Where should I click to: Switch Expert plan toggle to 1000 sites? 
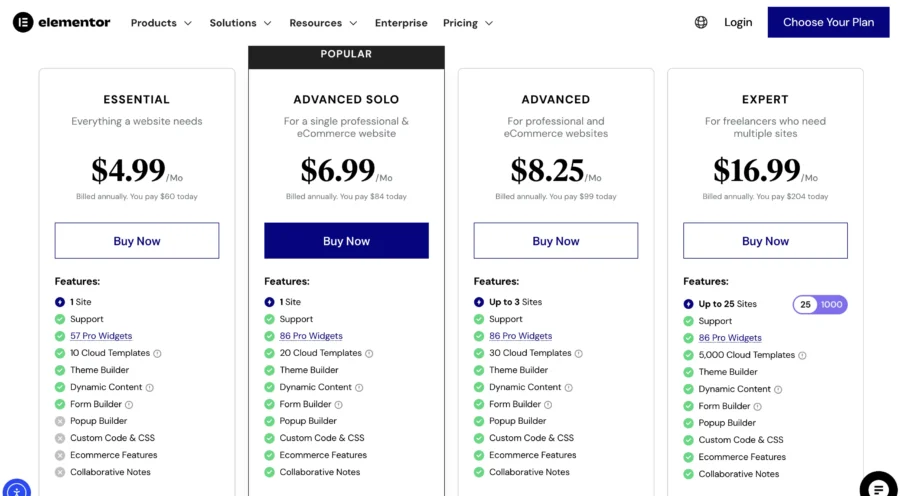[831, 305]
